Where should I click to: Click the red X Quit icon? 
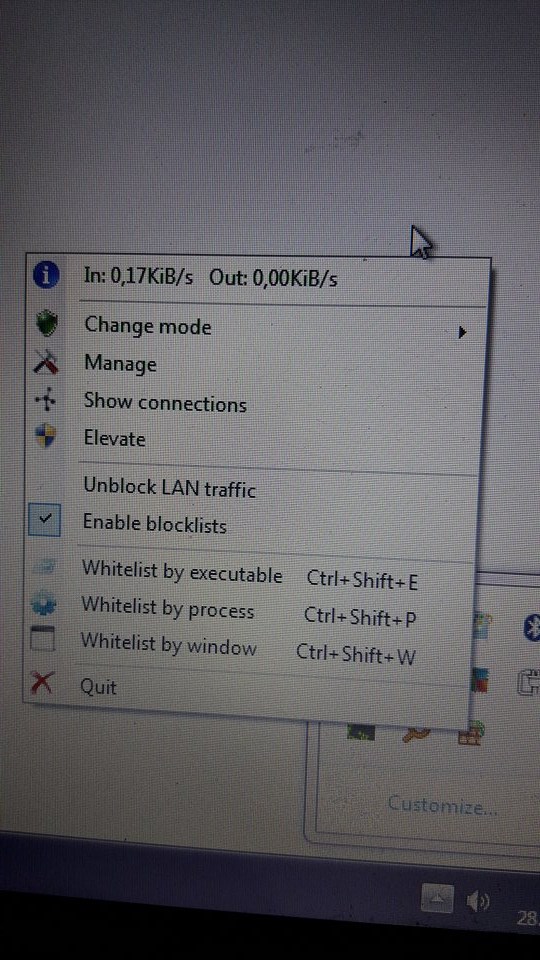click(41, 682)
